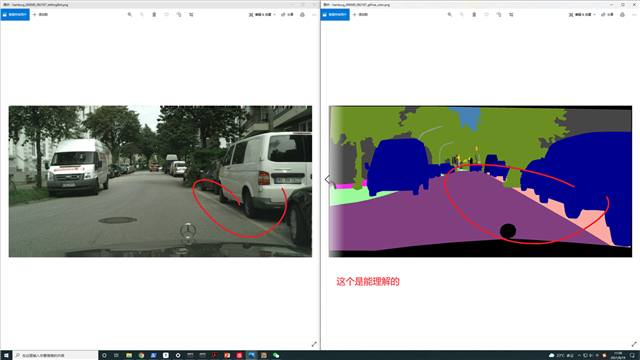
Task: Enter fullscreen via the gtFine_color window's expand arrows
Action: [634, 344]
